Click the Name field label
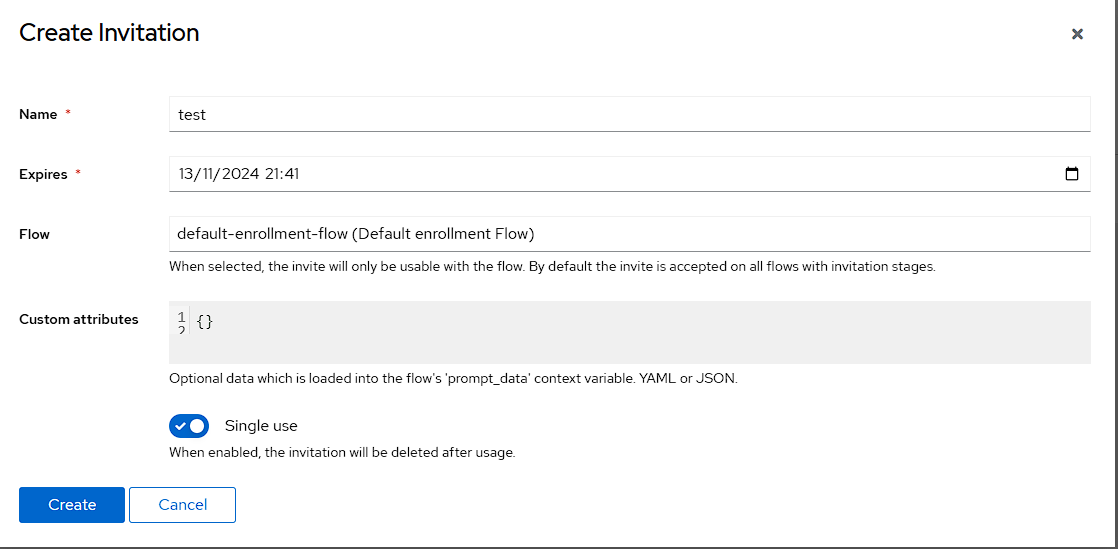This screenshot has width=1118, height=549. pyautogui.click(x=38, y=114)
